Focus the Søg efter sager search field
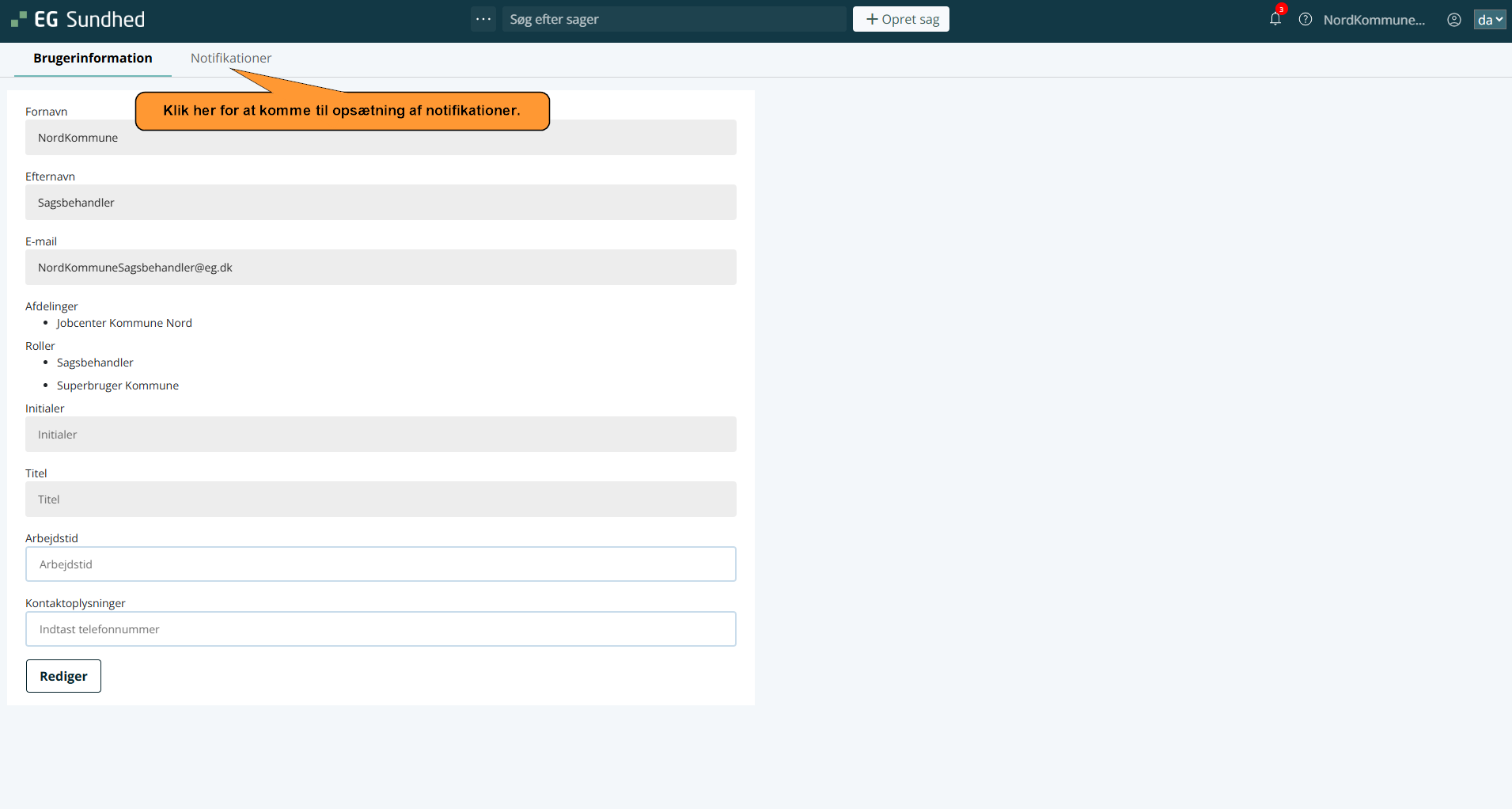 [673, 19]
